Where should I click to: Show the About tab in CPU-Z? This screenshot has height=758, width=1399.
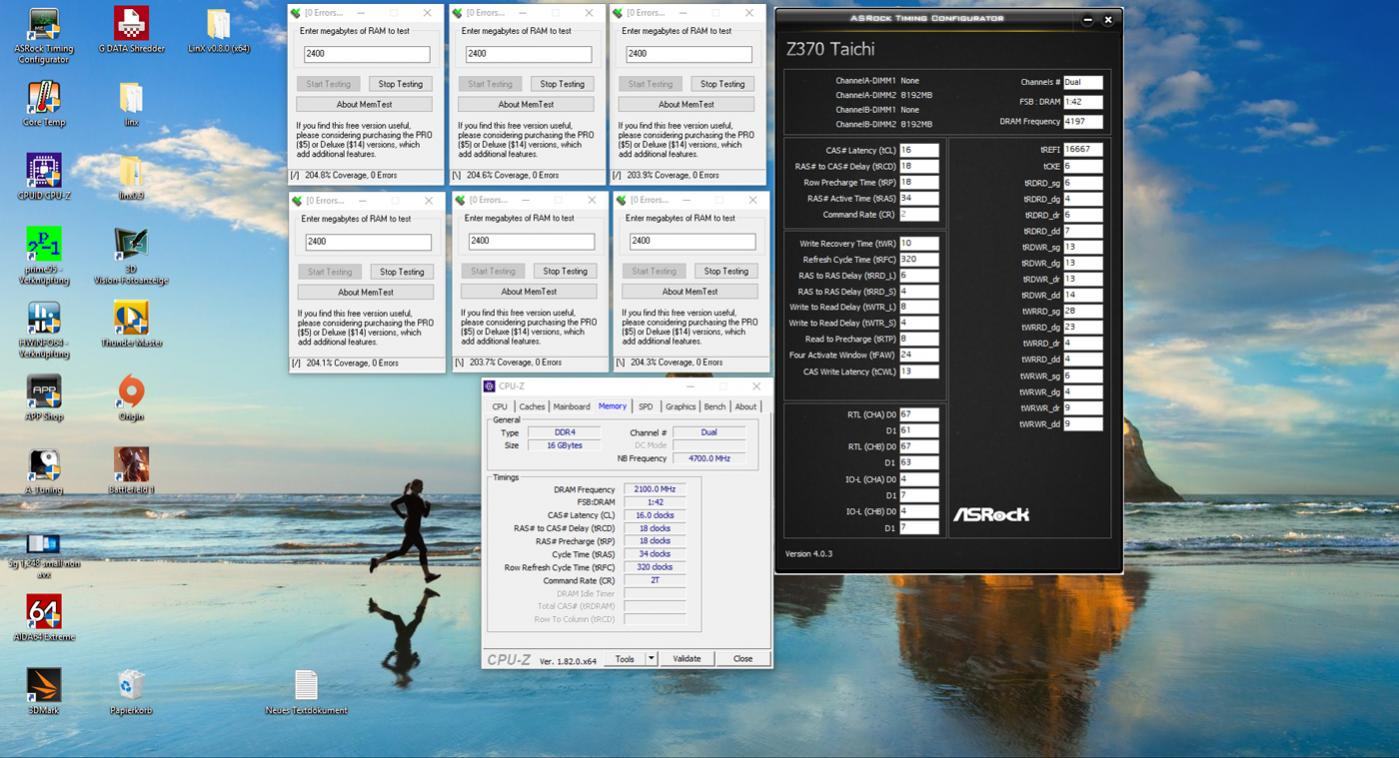click(746, 407)
